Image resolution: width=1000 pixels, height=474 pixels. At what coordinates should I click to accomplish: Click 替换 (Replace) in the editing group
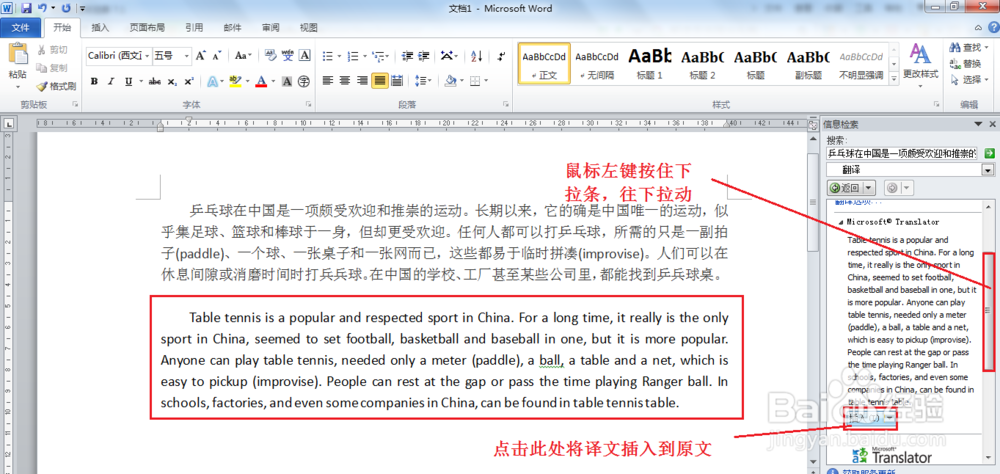pos(966,64)
